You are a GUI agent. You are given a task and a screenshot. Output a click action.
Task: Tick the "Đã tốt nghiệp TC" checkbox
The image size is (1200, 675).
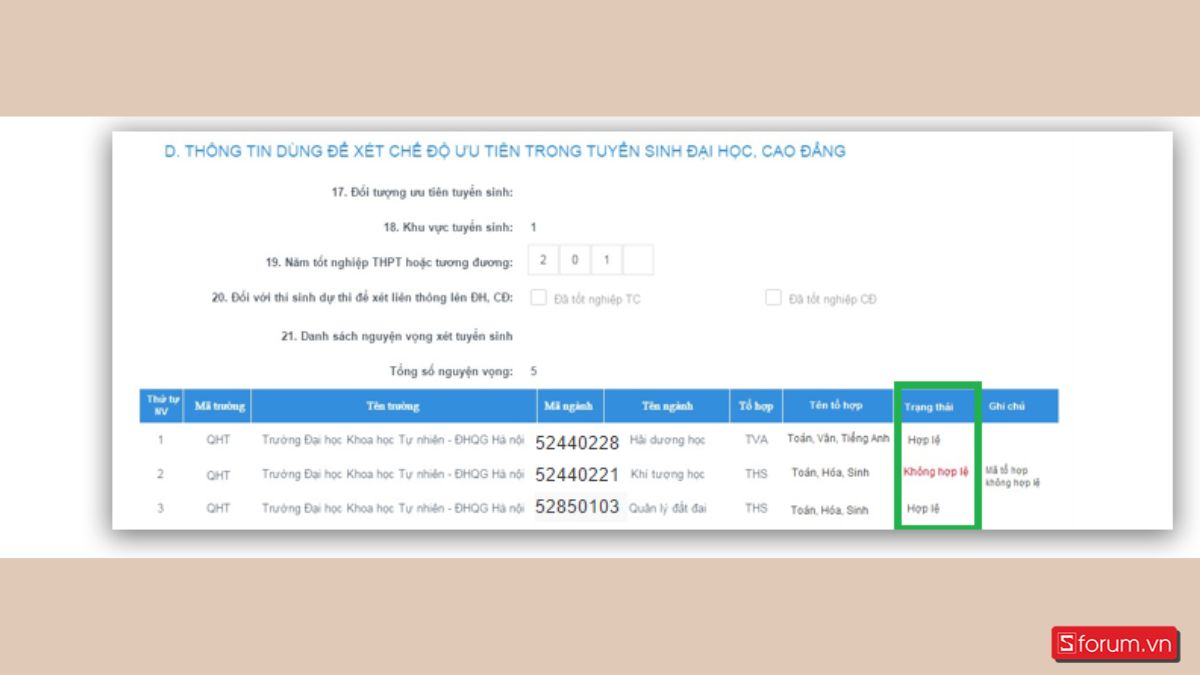click(x=538, y=297)
